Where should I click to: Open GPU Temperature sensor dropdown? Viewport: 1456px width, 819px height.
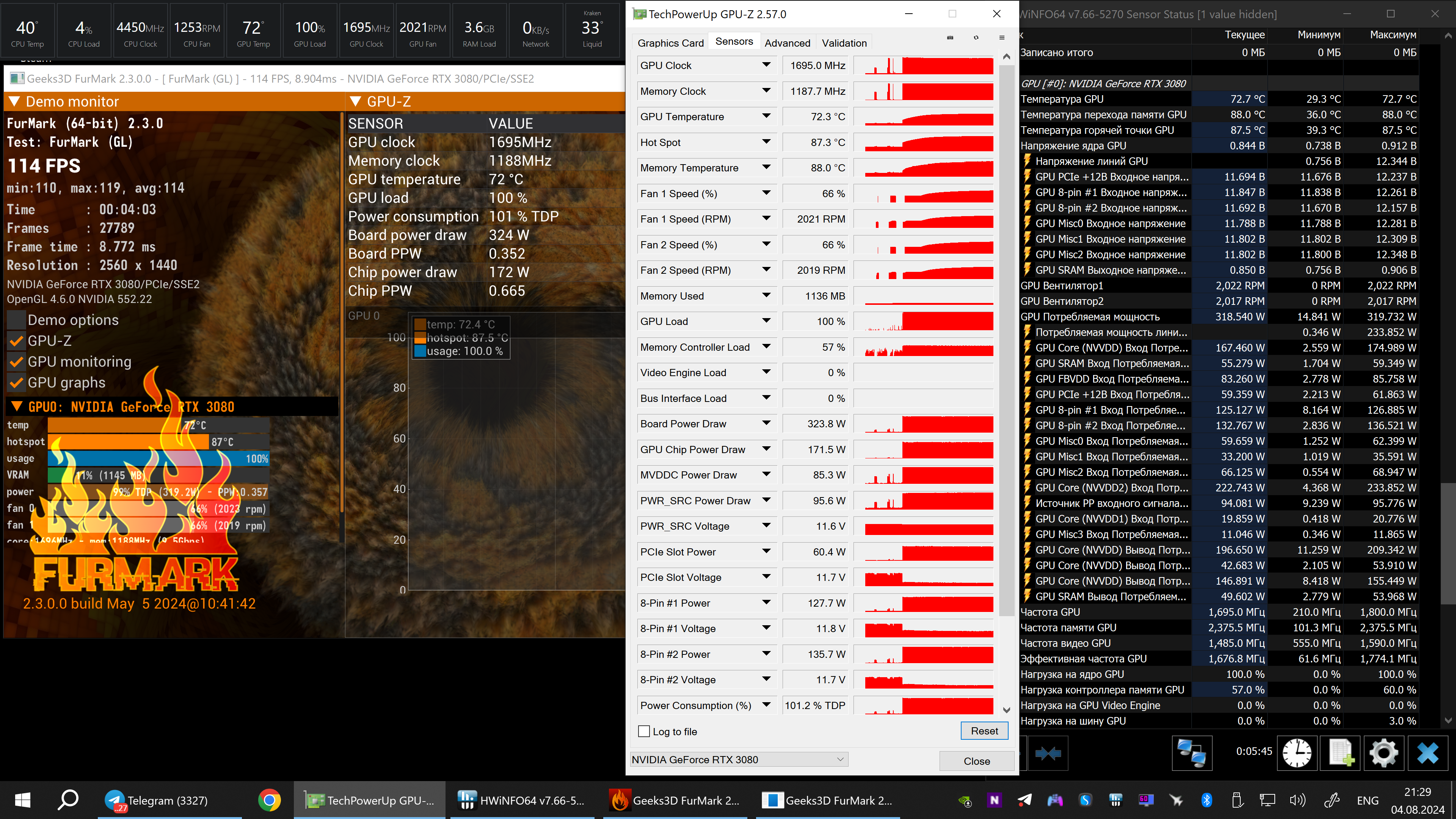pyautogui.click(x=766, y=116)
